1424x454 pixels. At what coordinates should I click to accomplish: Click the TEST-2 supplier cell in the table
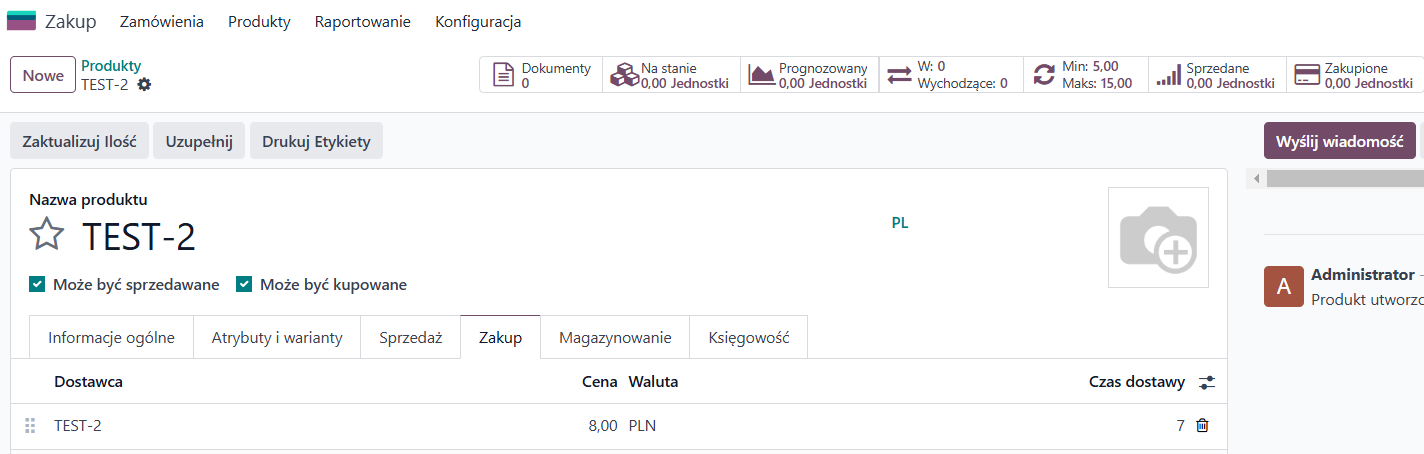tap(78, 426)
